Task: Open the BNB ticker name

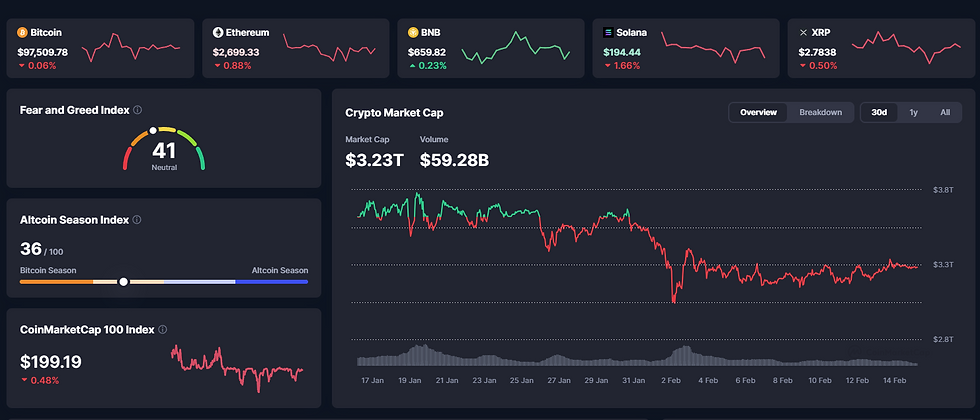Action: [431, 32]
